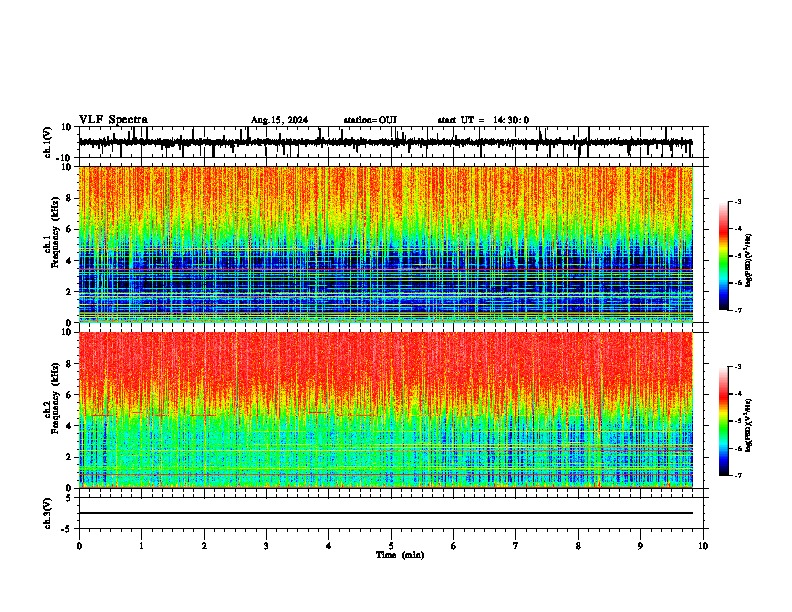Click the 'ch.3(V)' axis label
792x612 pixels.
pyautogui.click(x=48, y=514)
